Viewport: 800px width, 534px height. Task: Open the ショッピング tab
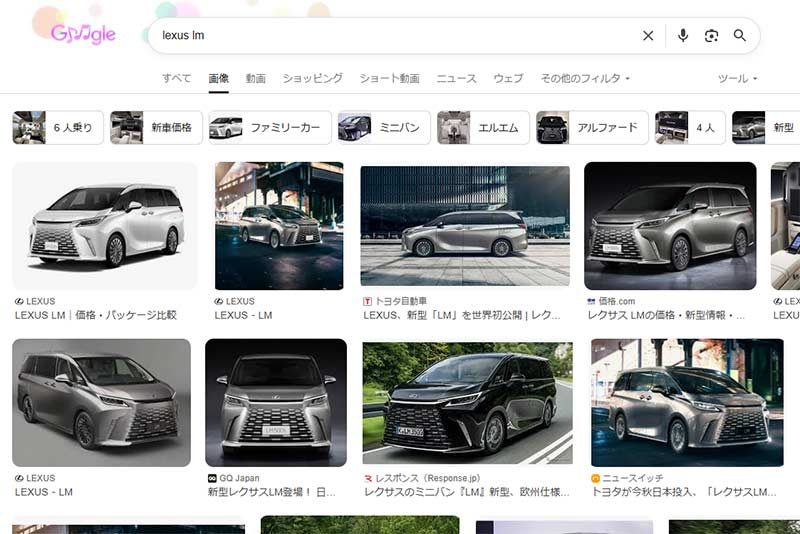312,78
